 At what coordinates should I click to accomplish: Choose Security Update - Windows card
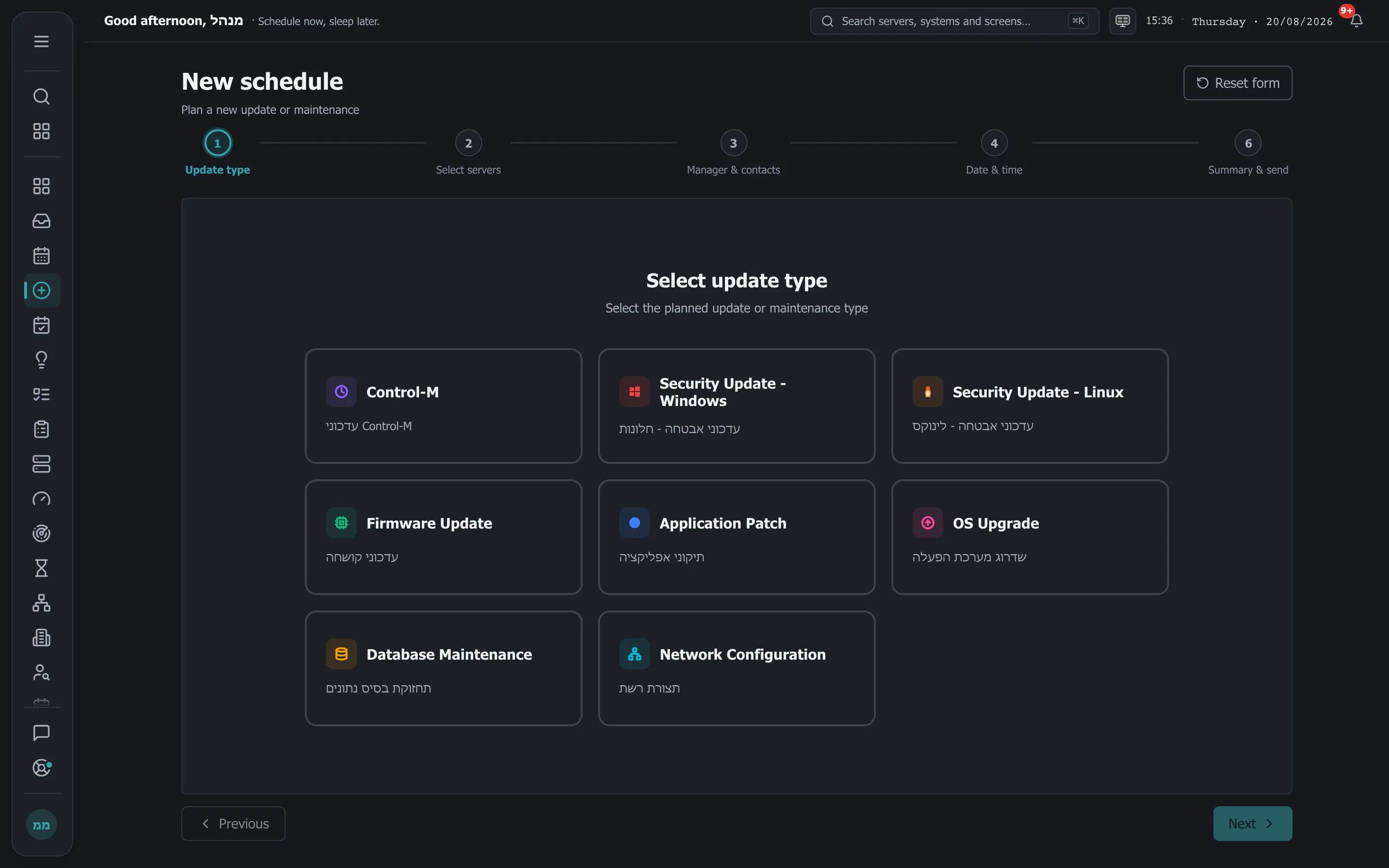pos(736,406)
